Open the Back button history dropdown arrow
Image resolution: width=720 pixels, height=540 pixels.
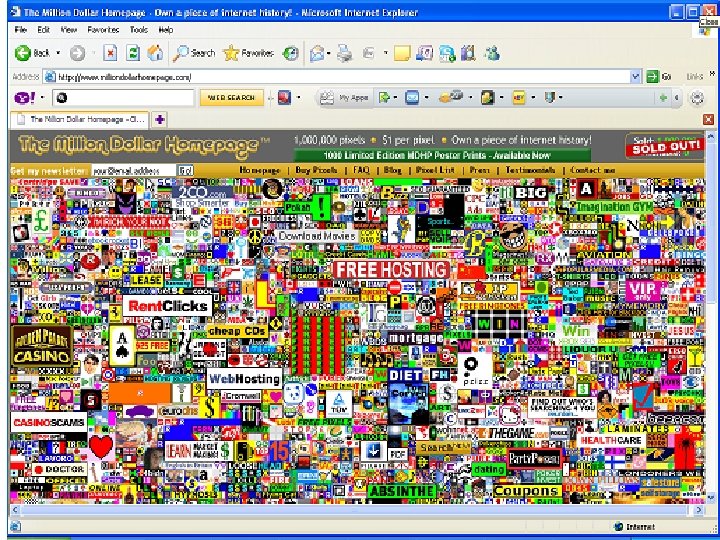coord(58,53)
